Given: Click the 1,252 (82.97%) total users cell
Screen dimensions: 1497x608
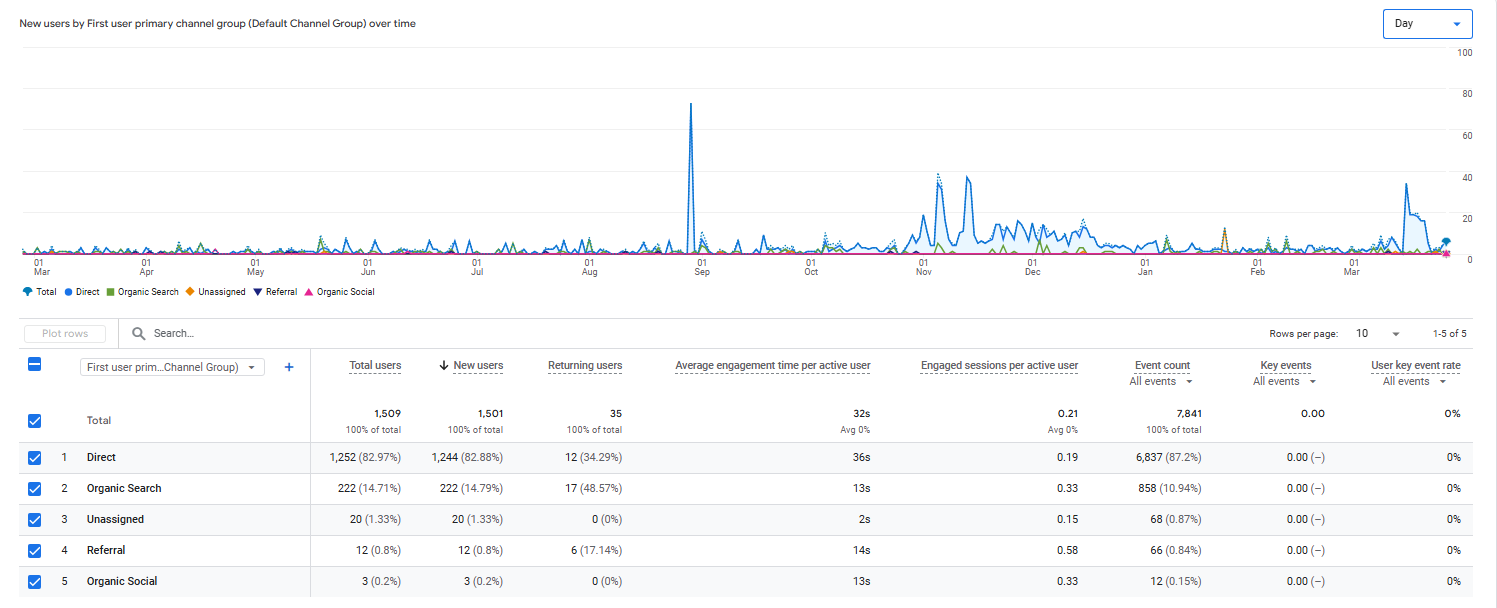Looking at the screenshot, I should 365,457.
